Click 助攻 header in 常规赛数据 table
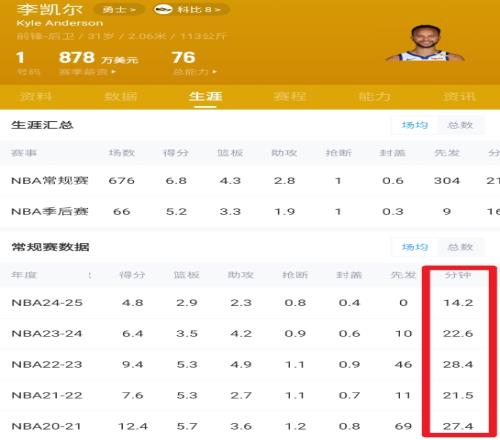 click(x=241, y=275)
